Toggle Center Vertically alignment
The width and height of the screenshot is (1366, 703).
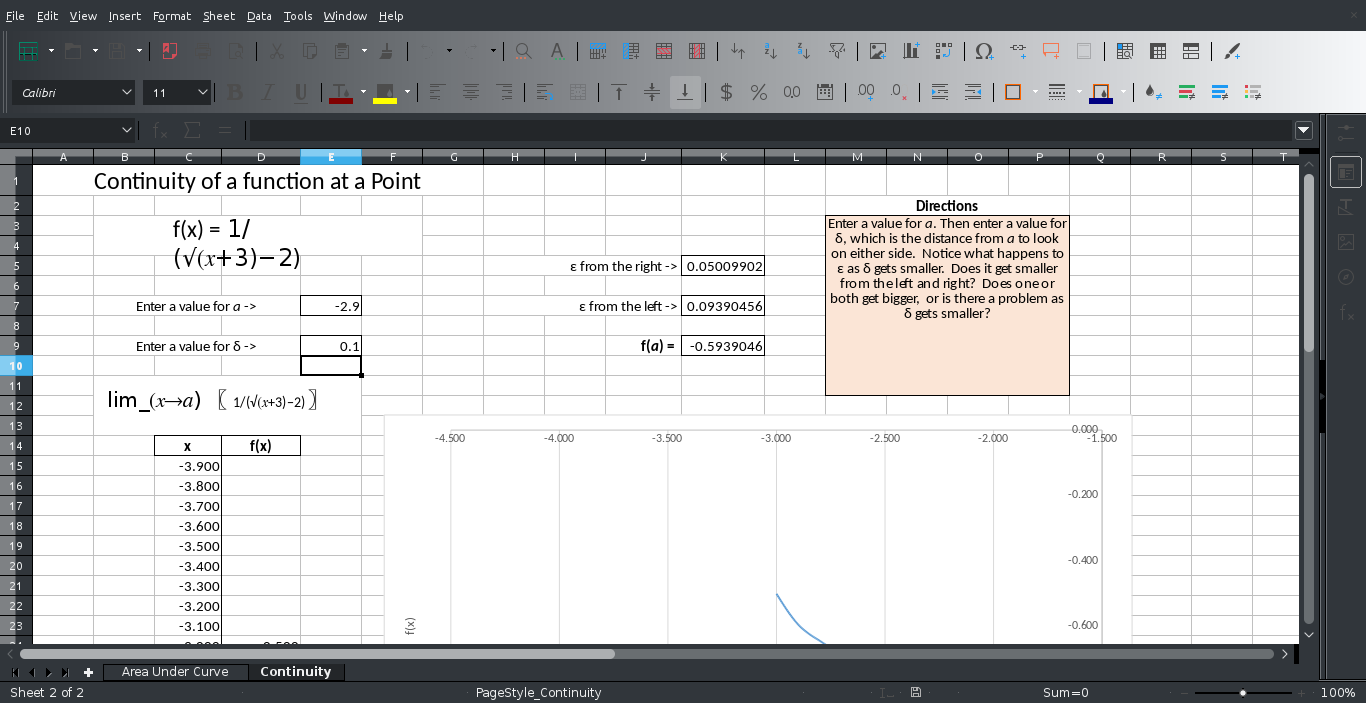coord(652,93)
